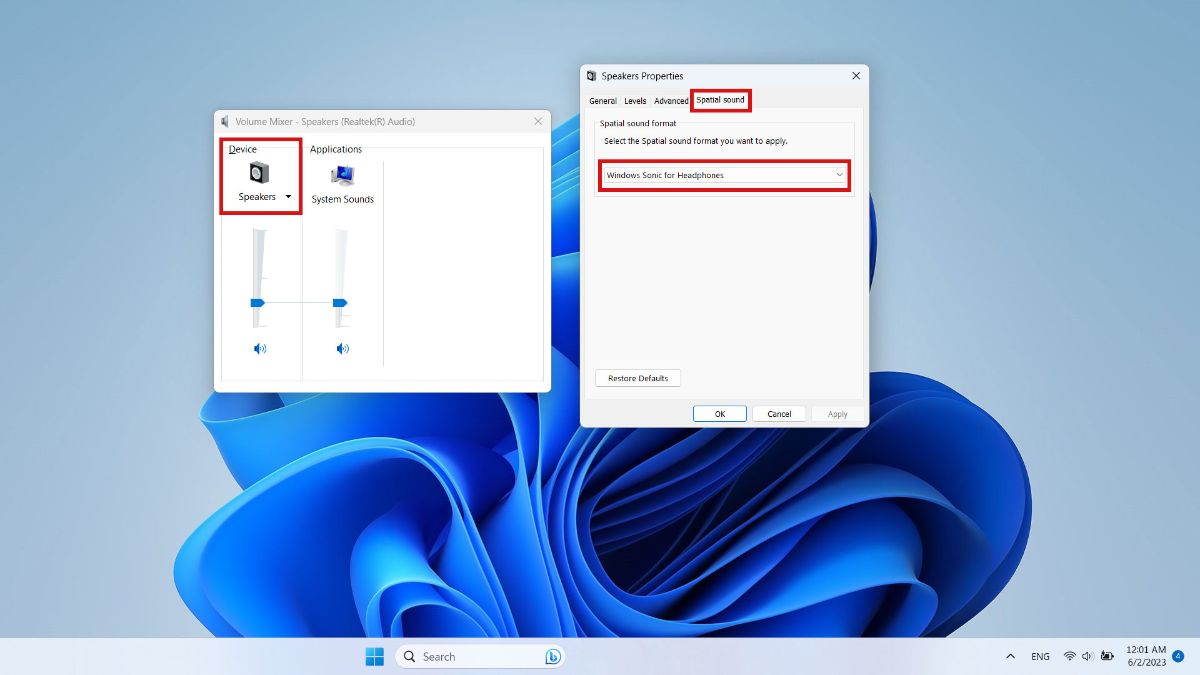The height and width of the screenshot is (675, 1200).
Task: Click the ENG language indicator
Action: (1040, 657)
